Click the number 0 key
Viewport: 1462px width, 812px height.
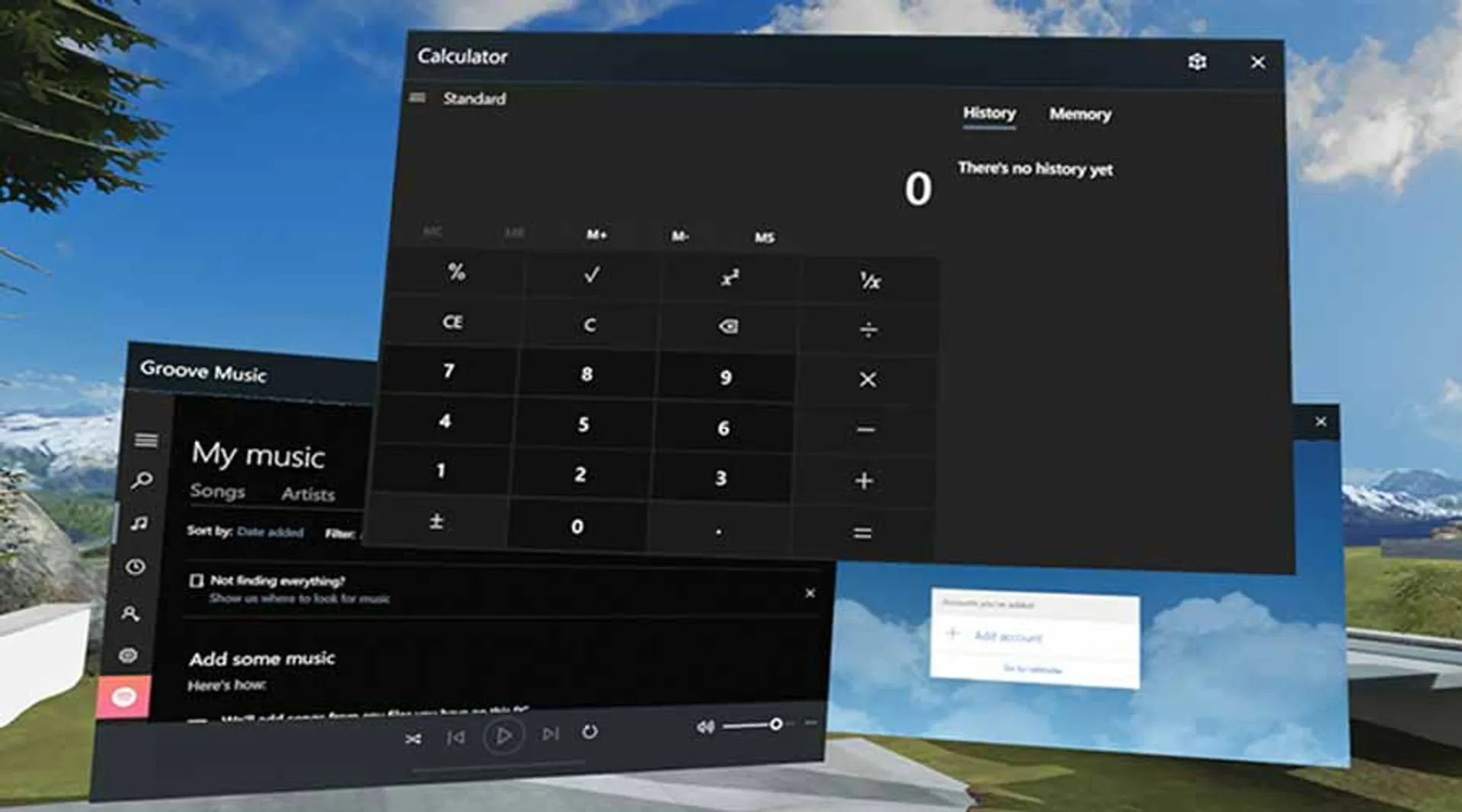coord(577,526)
